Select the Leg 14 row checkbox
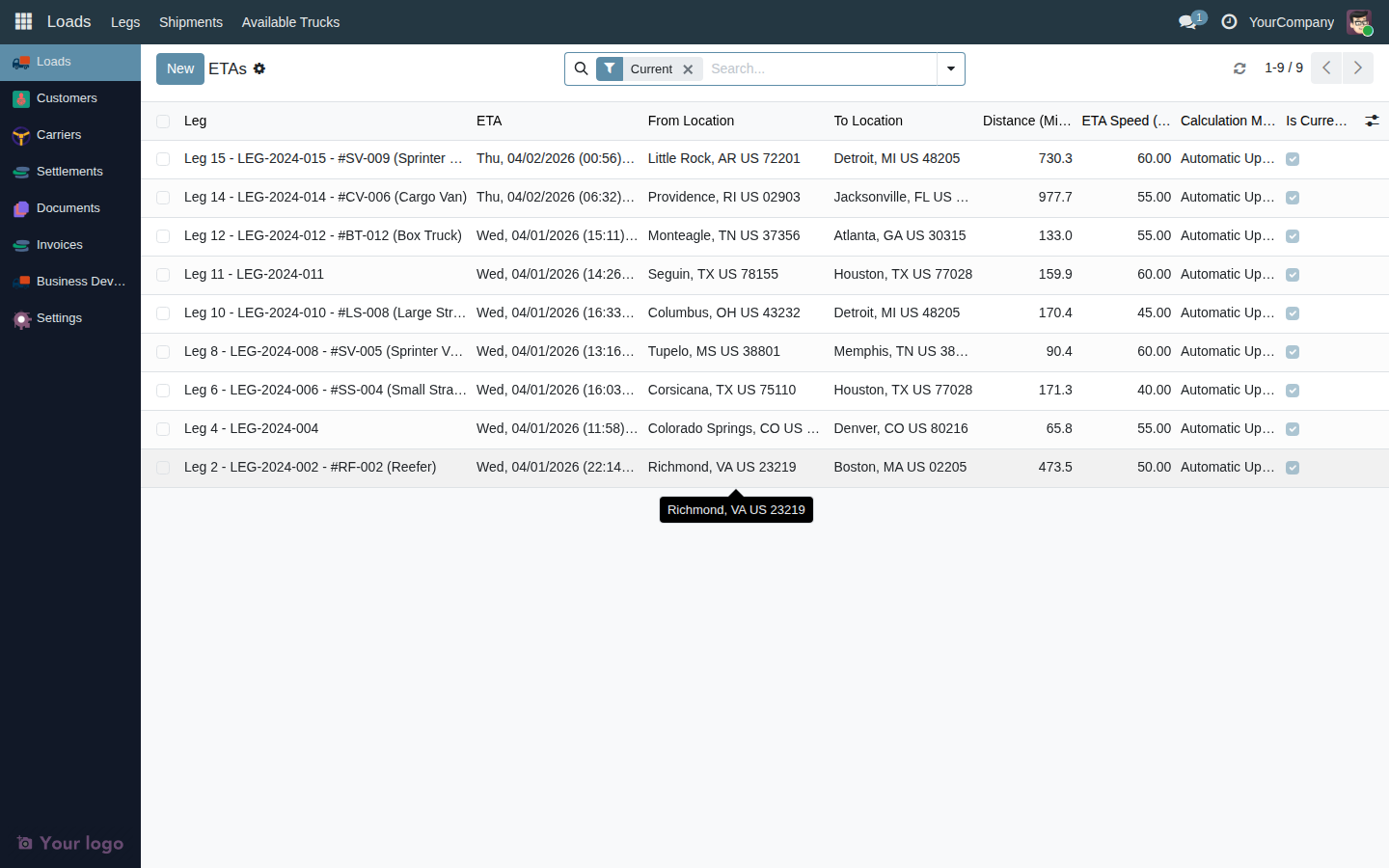 pos(163,198)
